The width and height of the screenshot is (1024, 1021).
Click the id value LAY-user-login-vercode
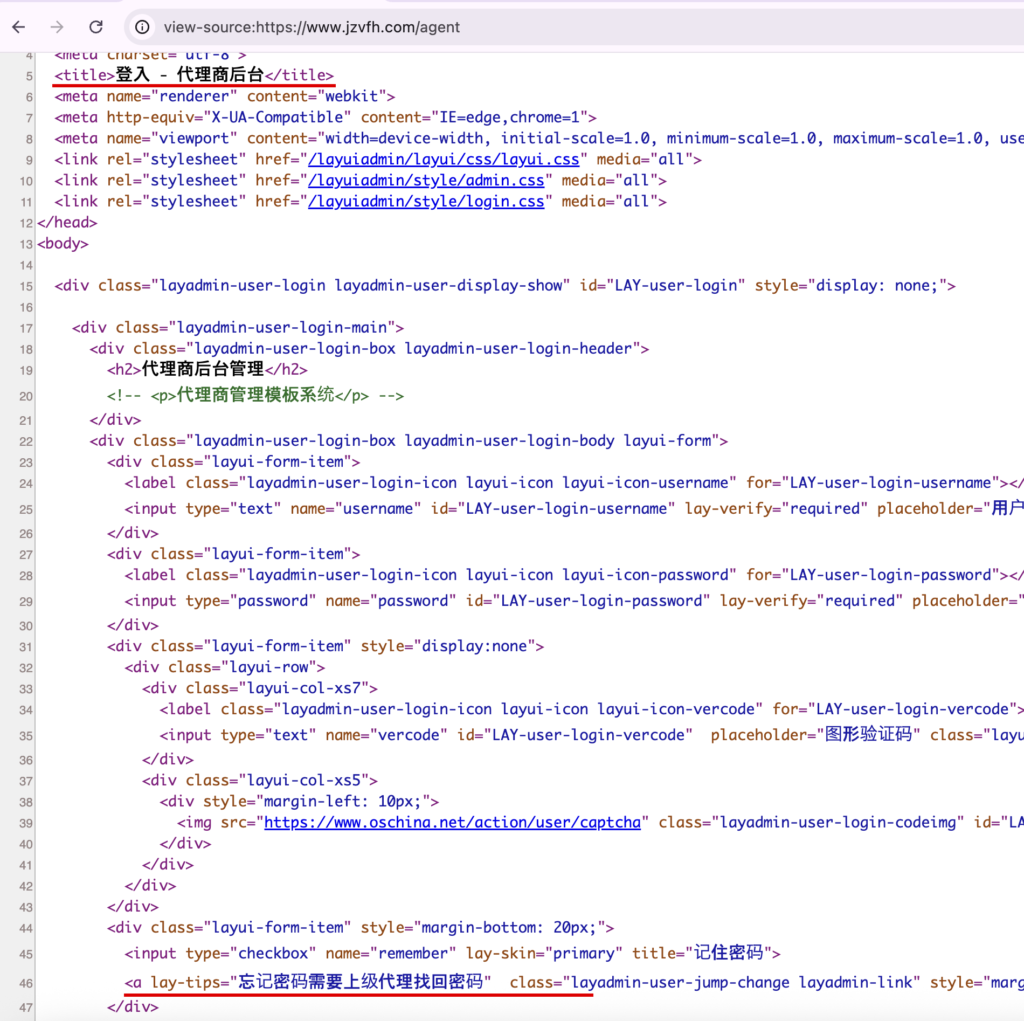pyautogui.click(x=588, y=735)
